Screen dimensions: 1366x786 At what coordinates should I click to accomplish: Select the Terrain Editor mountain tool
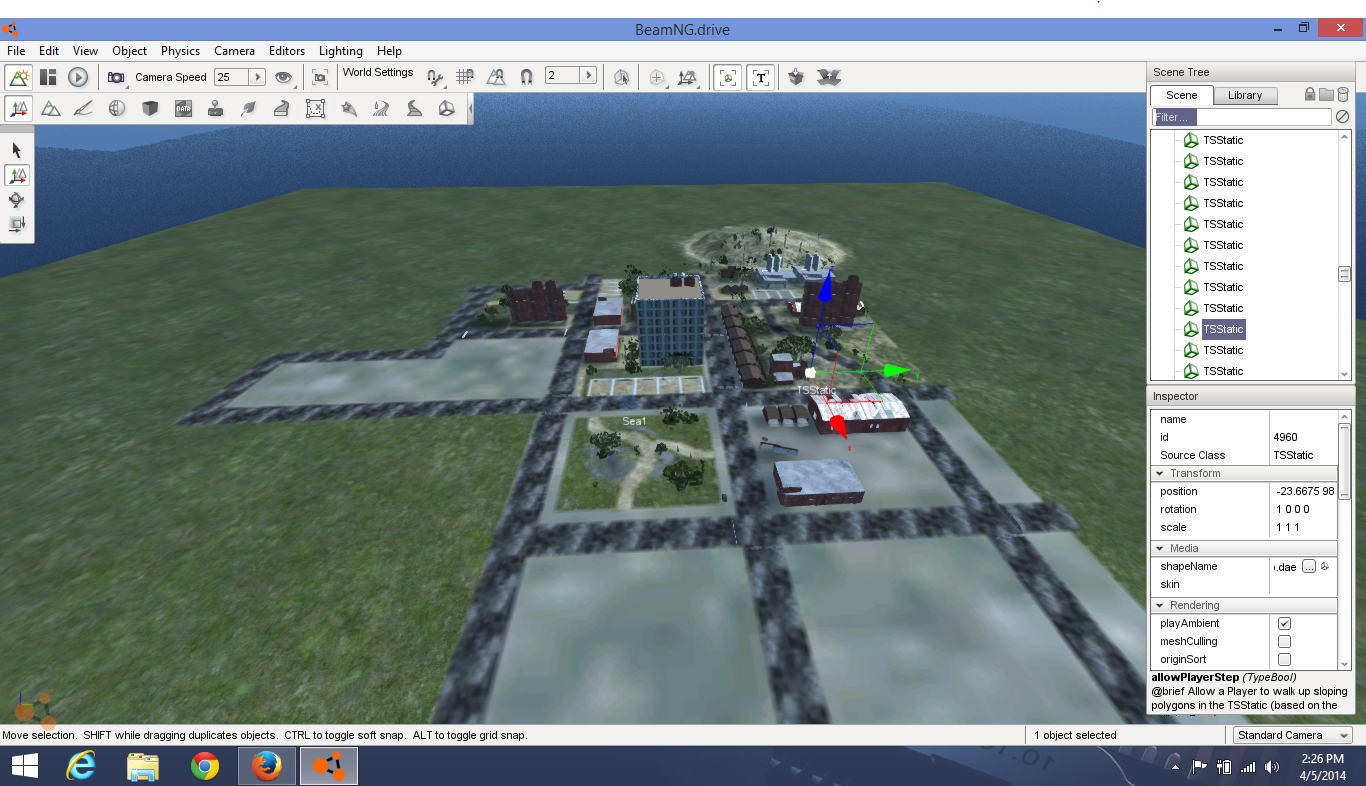pos(51,109)
